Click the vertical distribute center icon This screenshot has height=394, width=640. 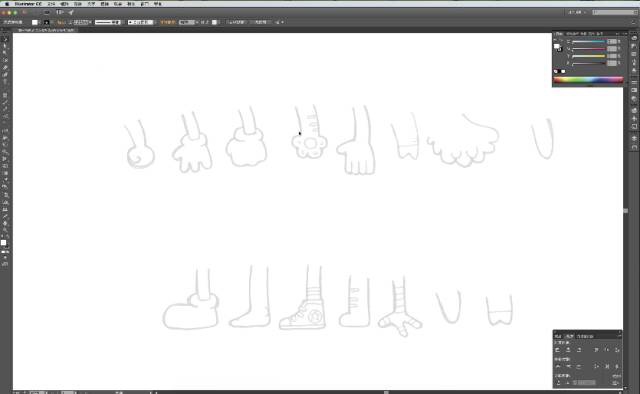(568, 366)
